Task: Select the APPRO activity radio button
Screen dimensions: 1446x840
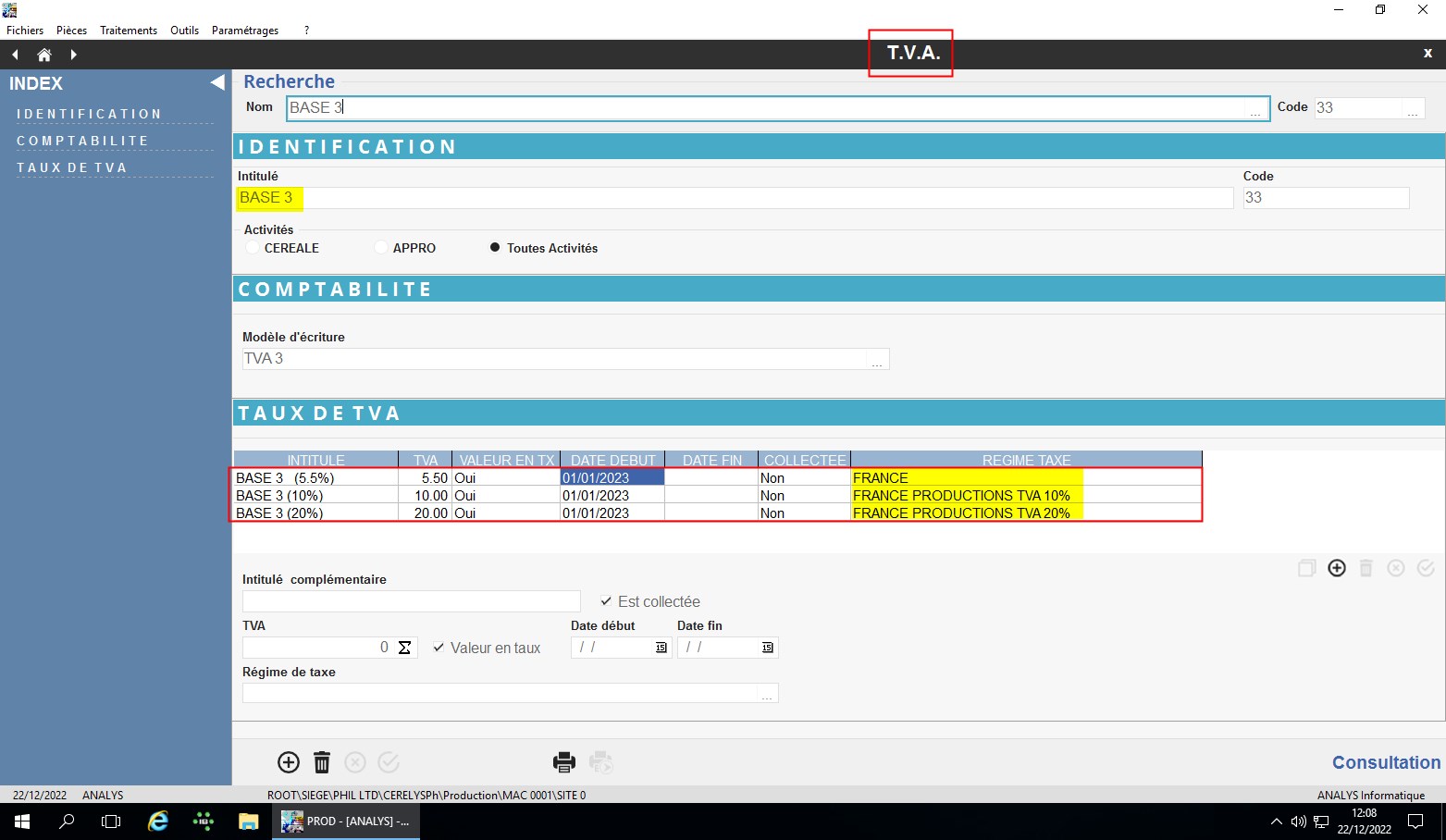Action: (381, 248)
